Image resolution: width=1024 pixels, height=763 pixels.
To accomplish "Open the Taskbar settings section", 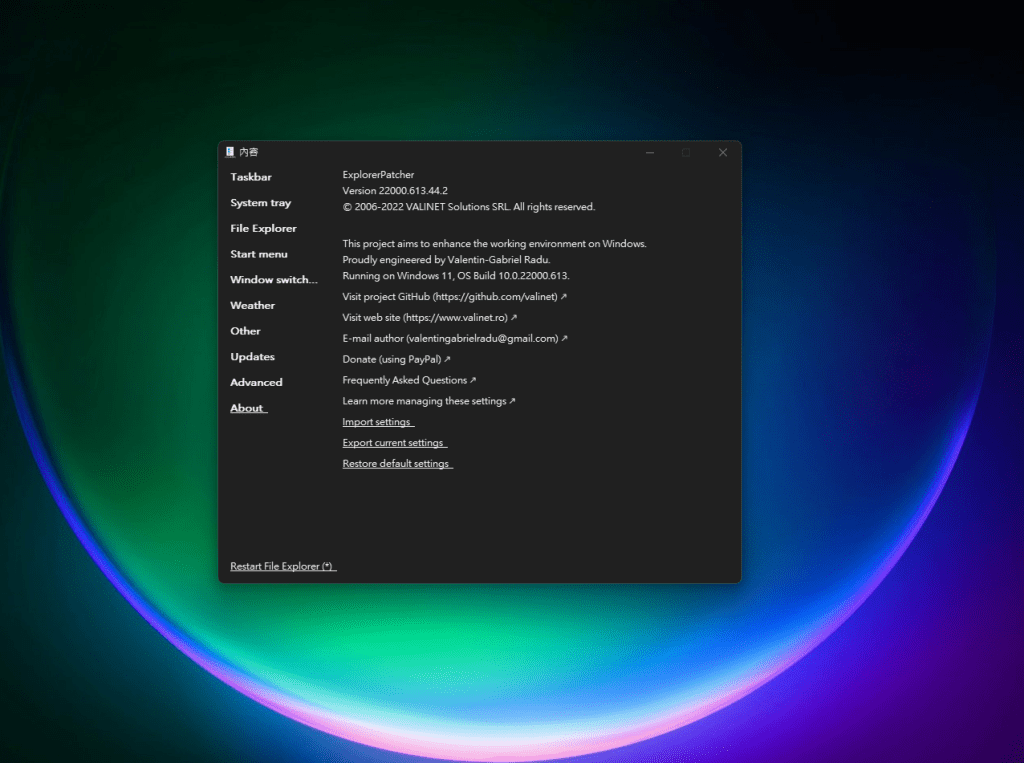I will [x=251, y=177].
